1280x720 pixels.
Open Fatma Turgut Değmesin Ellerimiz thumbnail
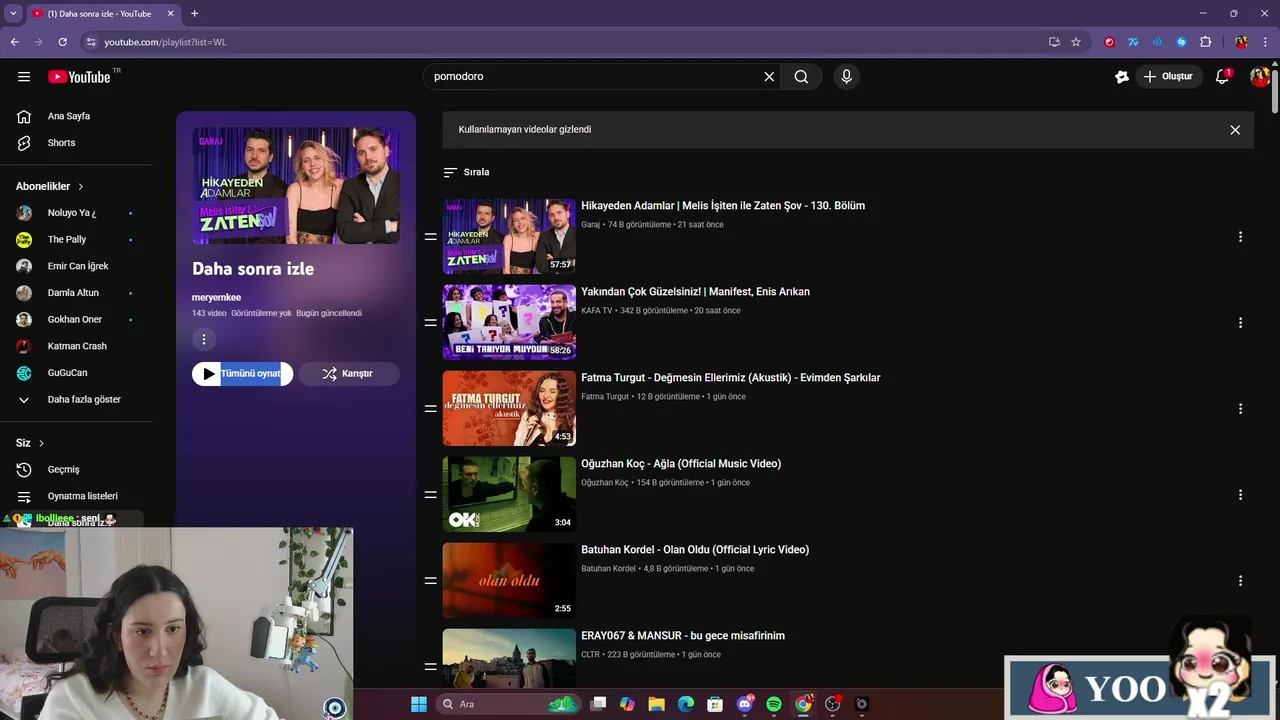[x=509, y=408]
